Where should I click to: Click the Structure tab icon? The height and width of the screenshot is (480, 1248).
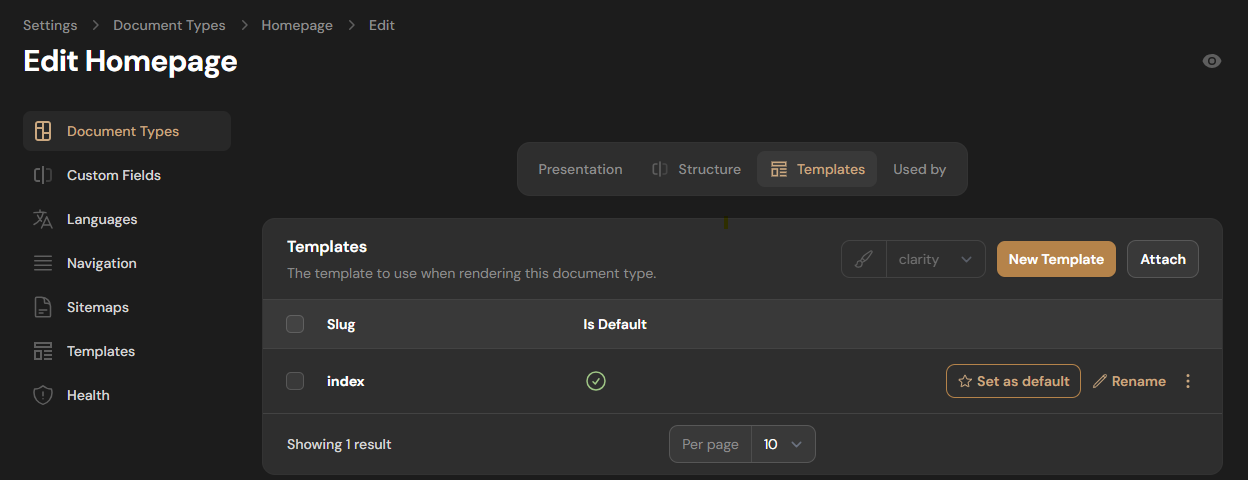(x=660, y=169)
